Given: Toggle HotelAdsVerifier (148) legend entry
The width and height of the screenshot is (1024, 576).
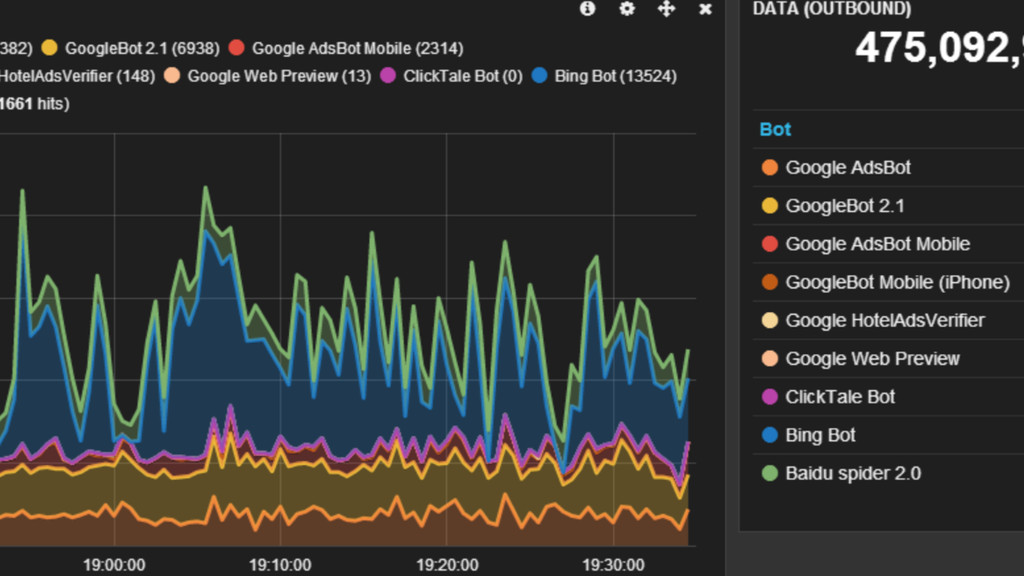Looking at the screenshot, I should [x=78, y=76].
